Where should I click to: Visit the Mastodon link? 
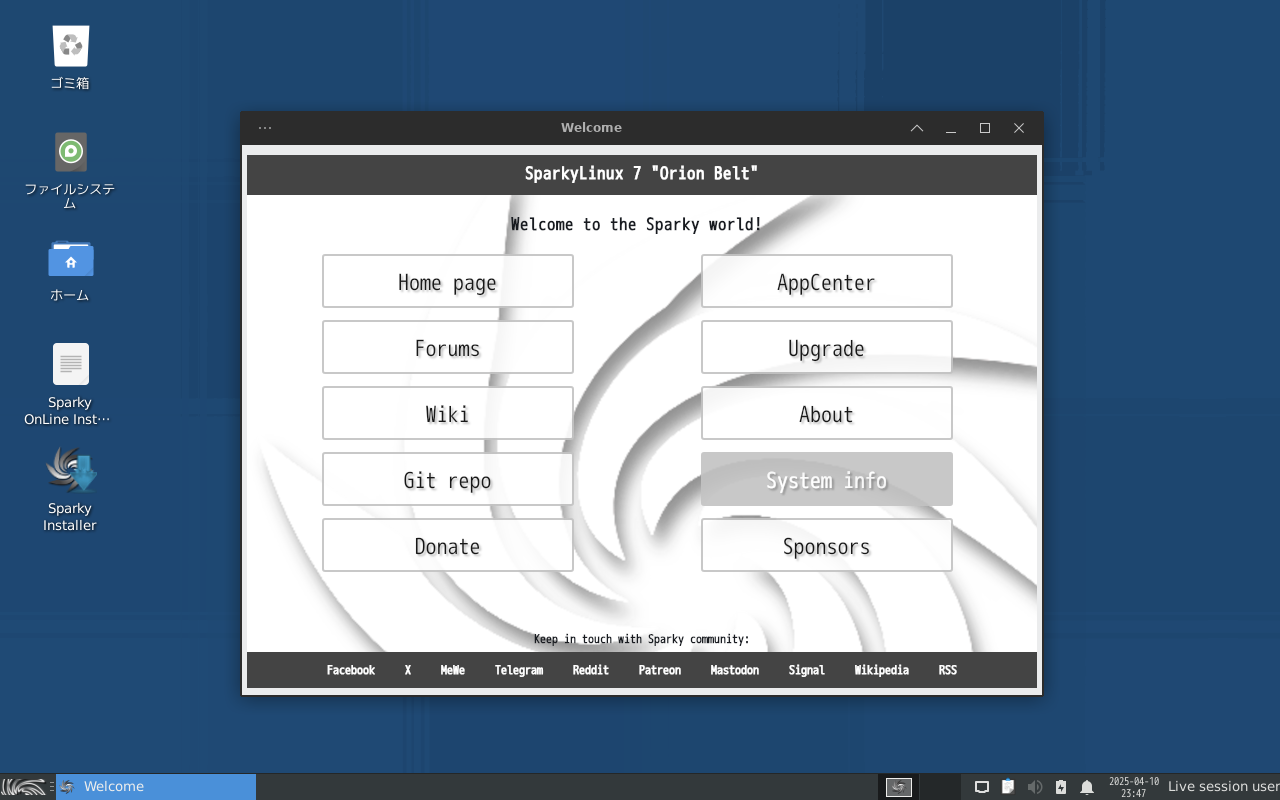pos(735,670)
